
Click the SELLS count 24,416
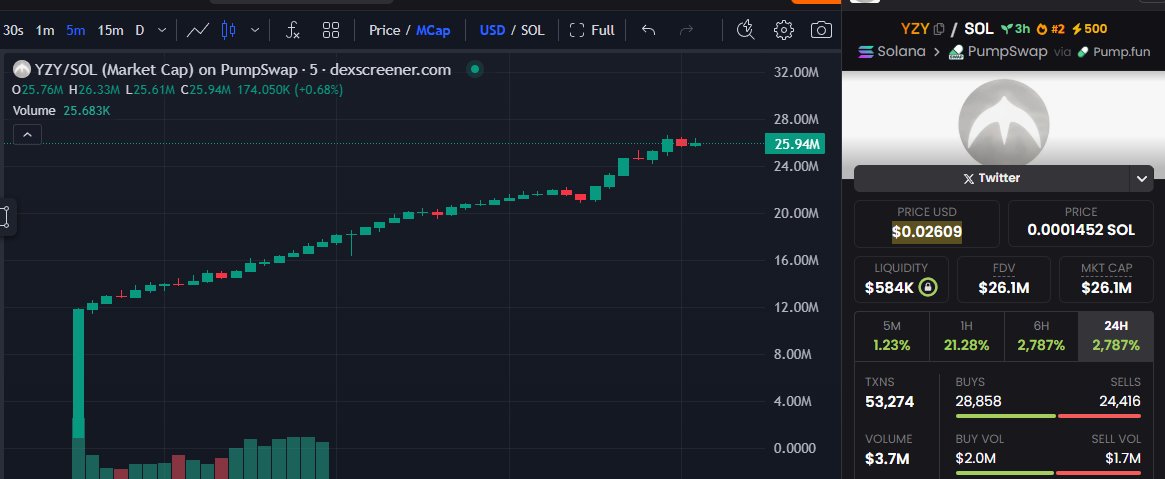pyautogui.click(x=1120, y=402)
